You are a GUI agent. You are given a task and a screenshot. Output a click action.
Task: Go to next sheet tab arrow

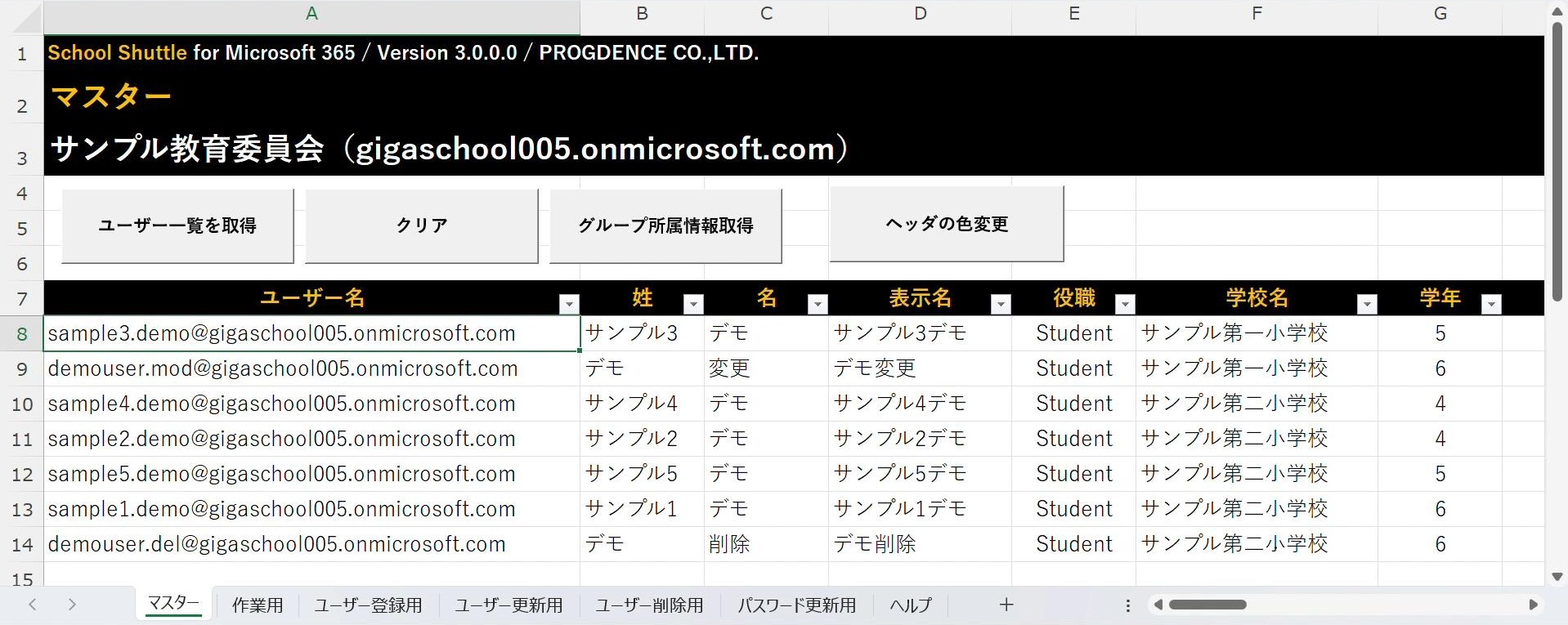click(x=72, y=605)
